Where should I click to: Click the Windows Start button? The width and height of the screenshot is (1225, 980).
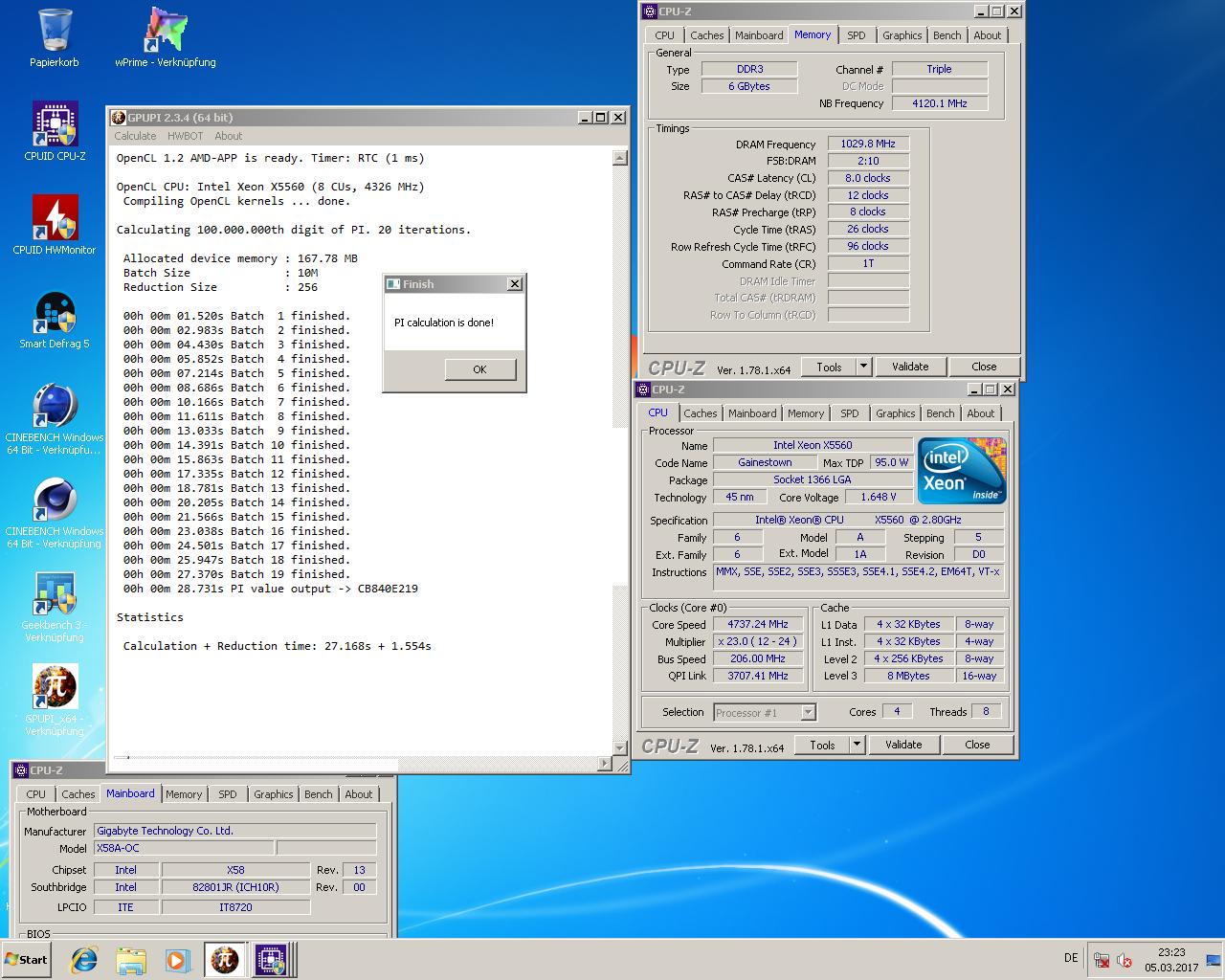26,960
